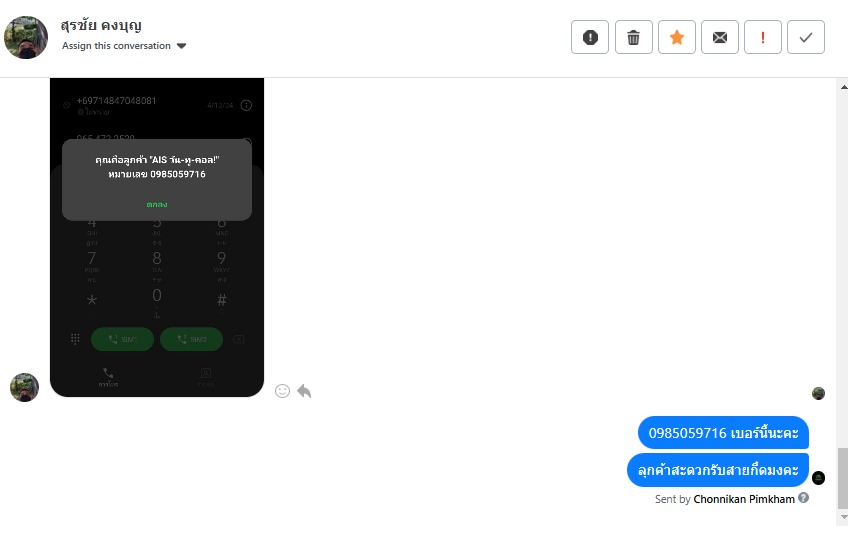Mark conversation unread with envelope icon
Screen dimensions: 848x535
point(719,37)
